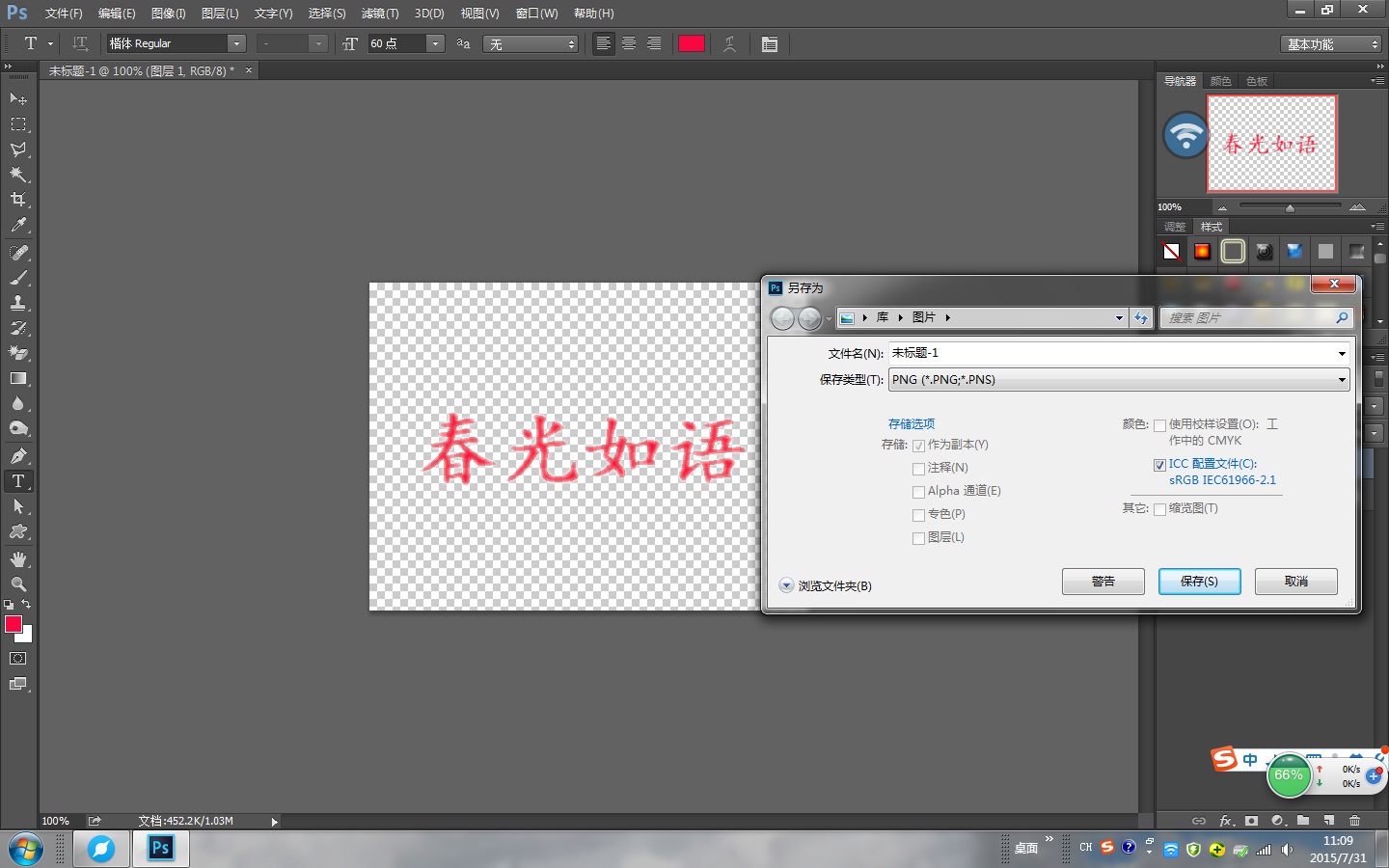Edit the 文件名 field showing 未标题-1
The image size is (1389, 868).
(1061, 353)
